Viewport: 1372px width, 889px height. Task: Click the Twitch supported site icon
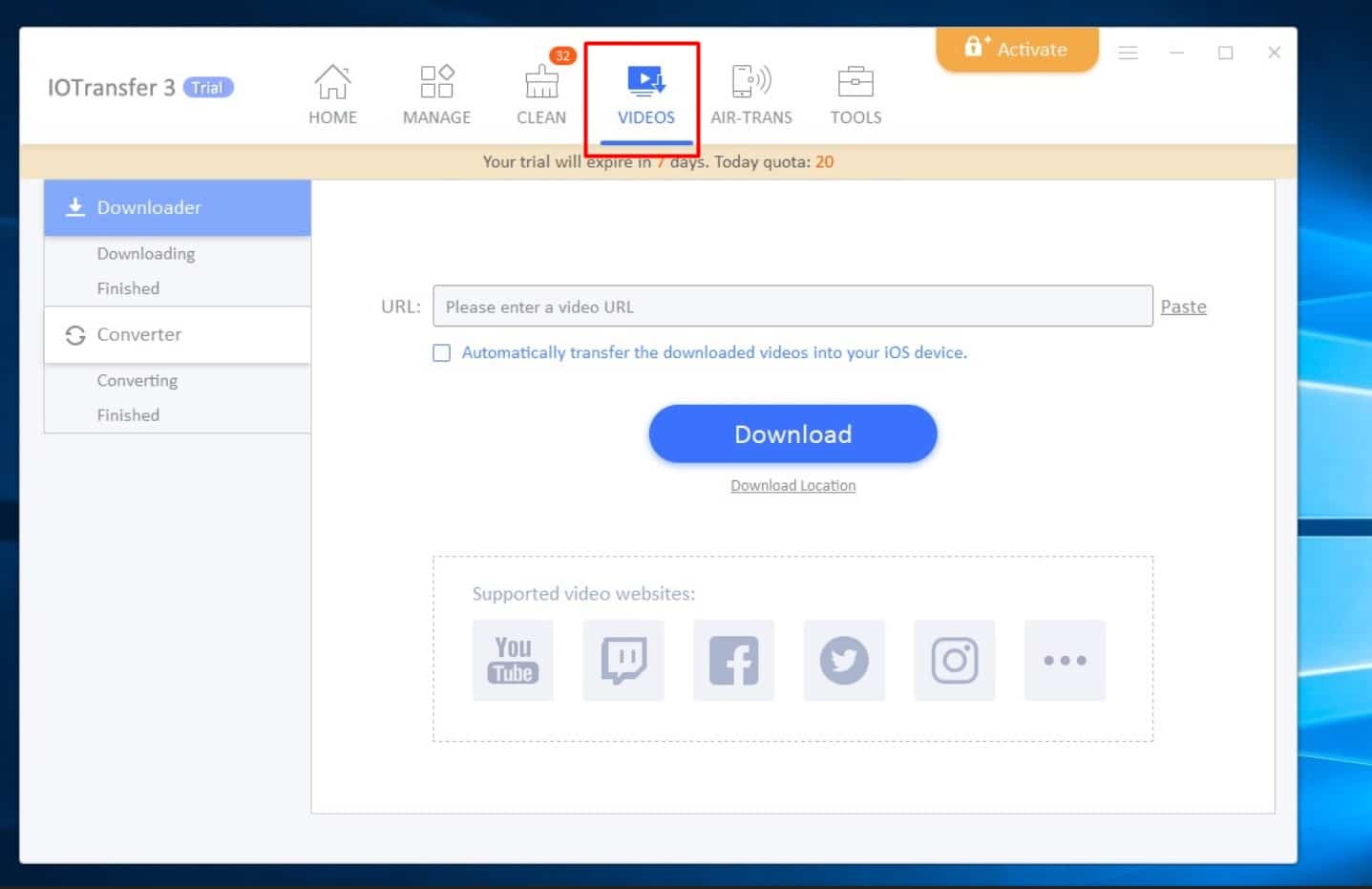[623, 660]
